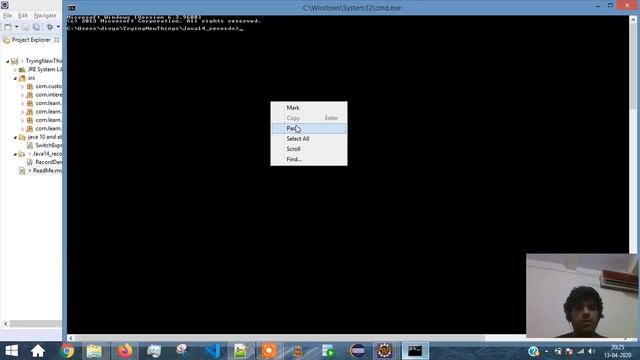640x360 pixels.
Task: Open the network signal tray icon
Action: 580,351
